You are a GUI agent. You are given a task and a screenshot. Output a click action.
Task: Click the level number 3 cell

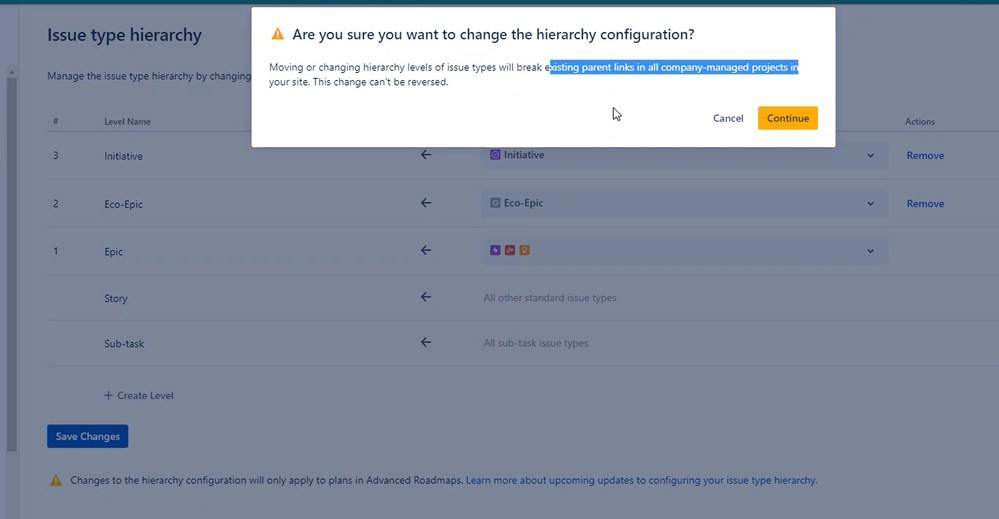55,155
